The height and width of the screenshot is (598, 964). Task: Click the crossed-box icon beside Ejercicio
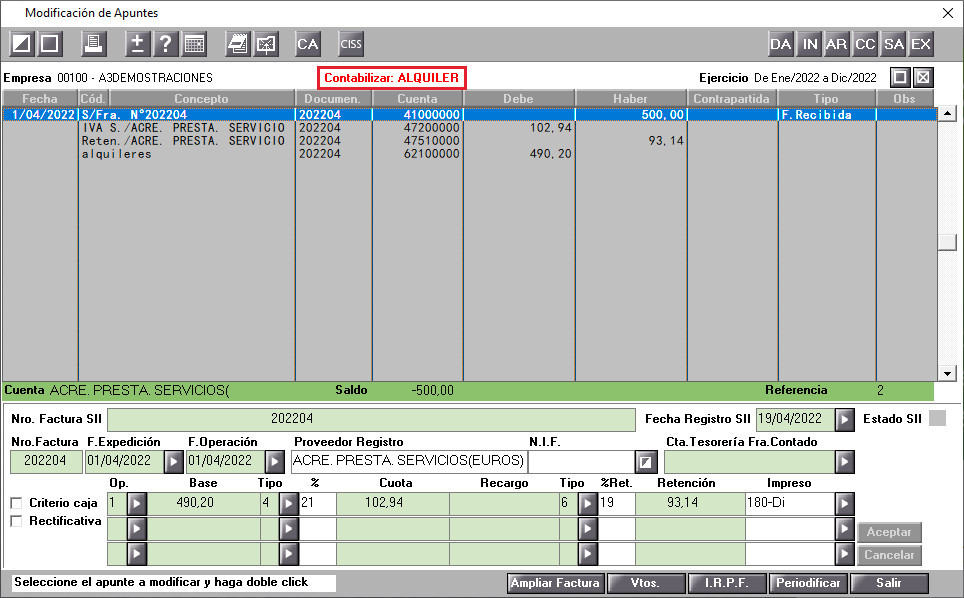[x=923, y=77]
